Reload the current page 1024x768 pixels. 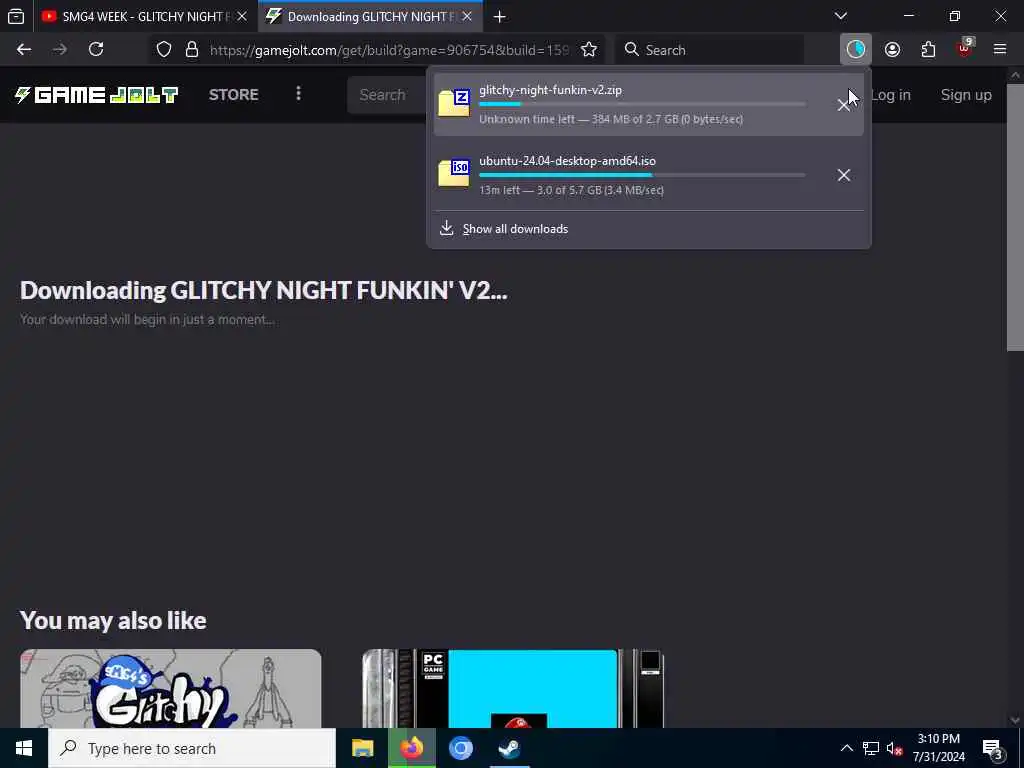click(96, 50)
